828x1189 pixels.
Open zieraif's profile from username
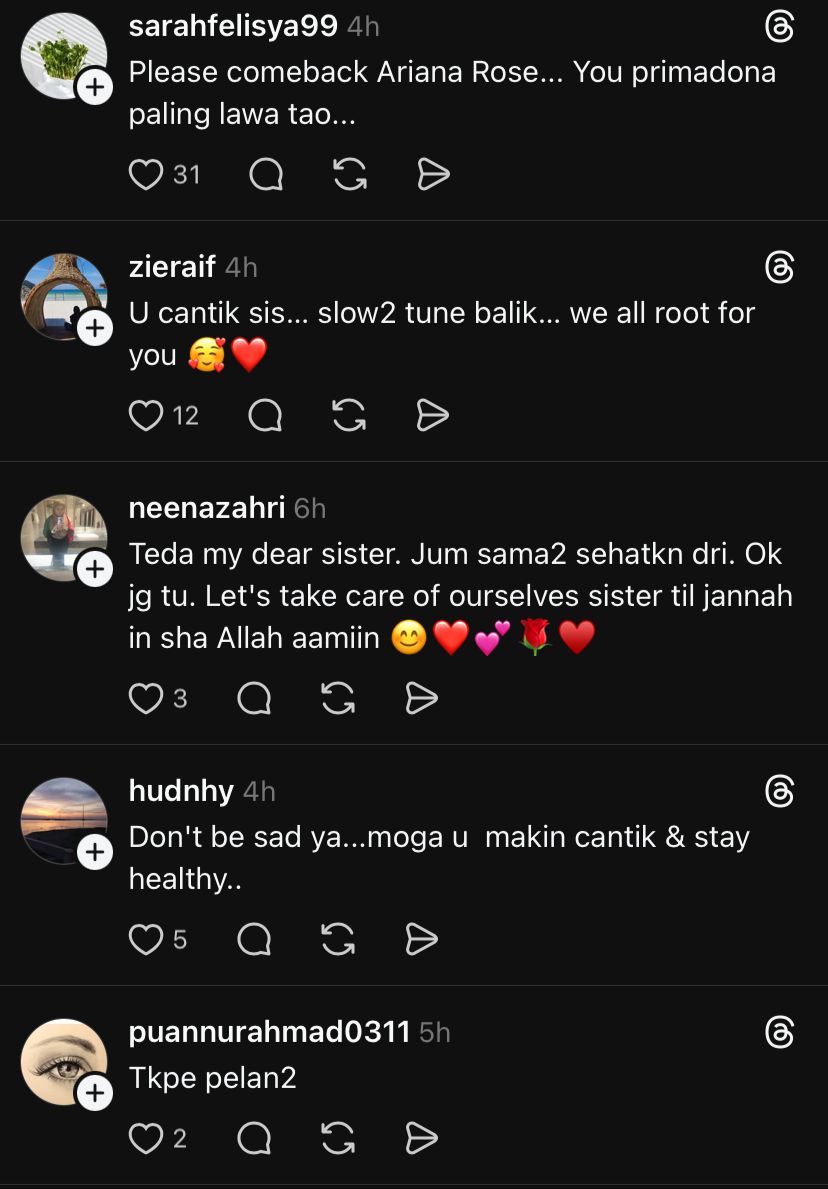[x=172, y=267]
